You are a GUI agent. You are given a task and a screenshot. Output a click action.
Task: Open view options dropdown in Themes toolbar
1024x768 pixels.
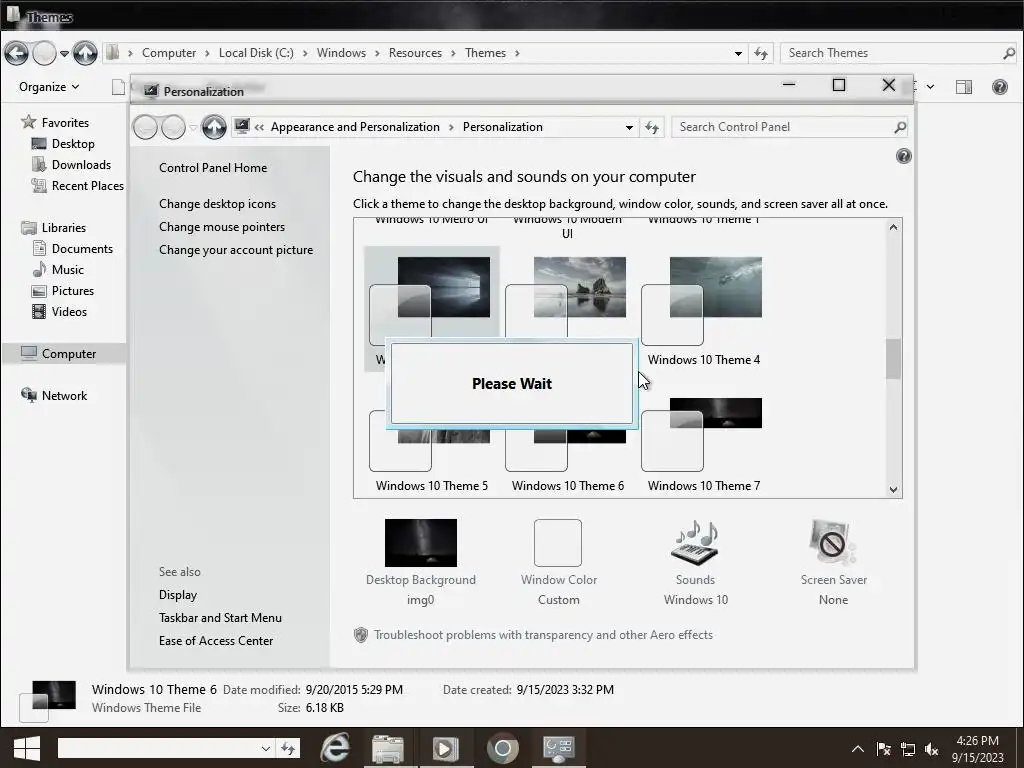[x=931, y=87]
